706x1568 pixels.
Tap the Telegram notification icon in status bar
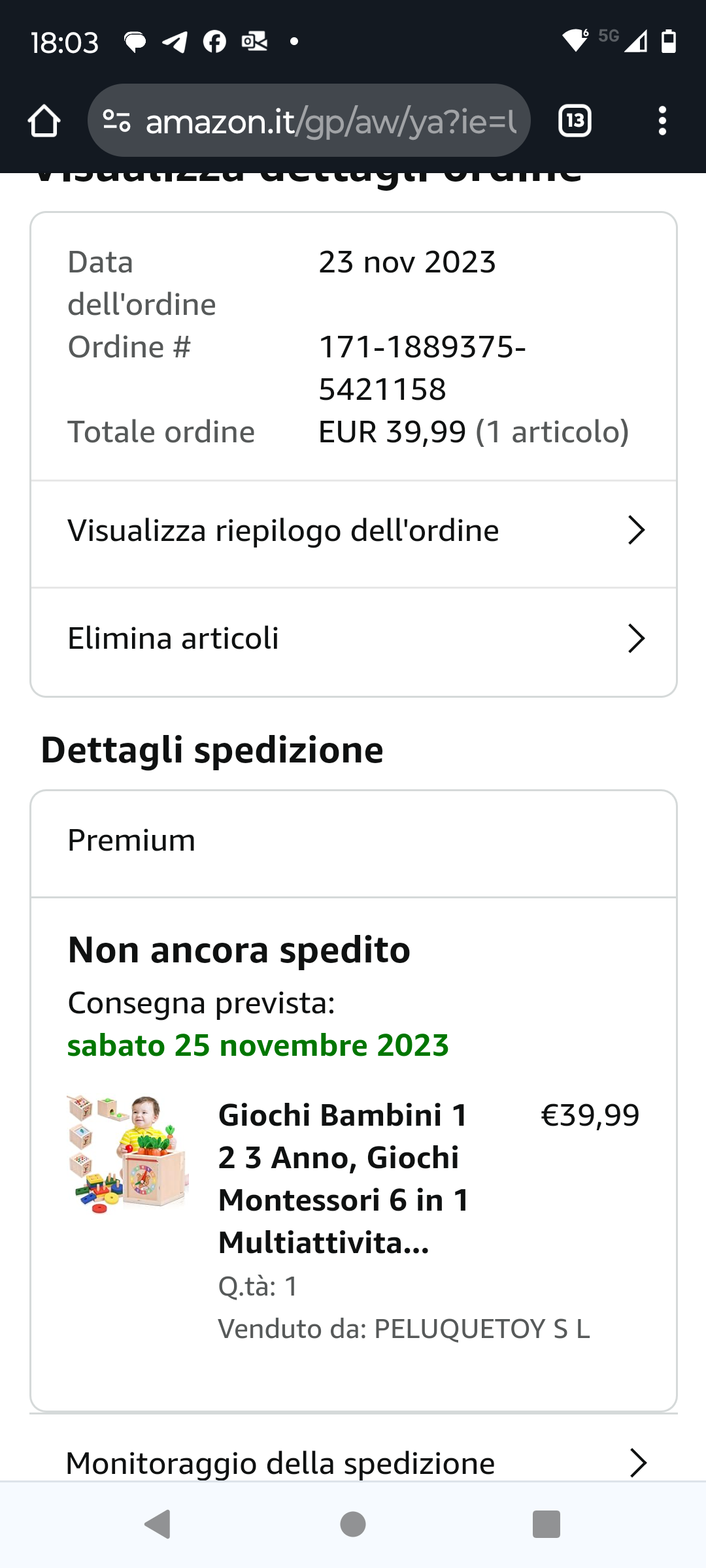pos(175,42)
